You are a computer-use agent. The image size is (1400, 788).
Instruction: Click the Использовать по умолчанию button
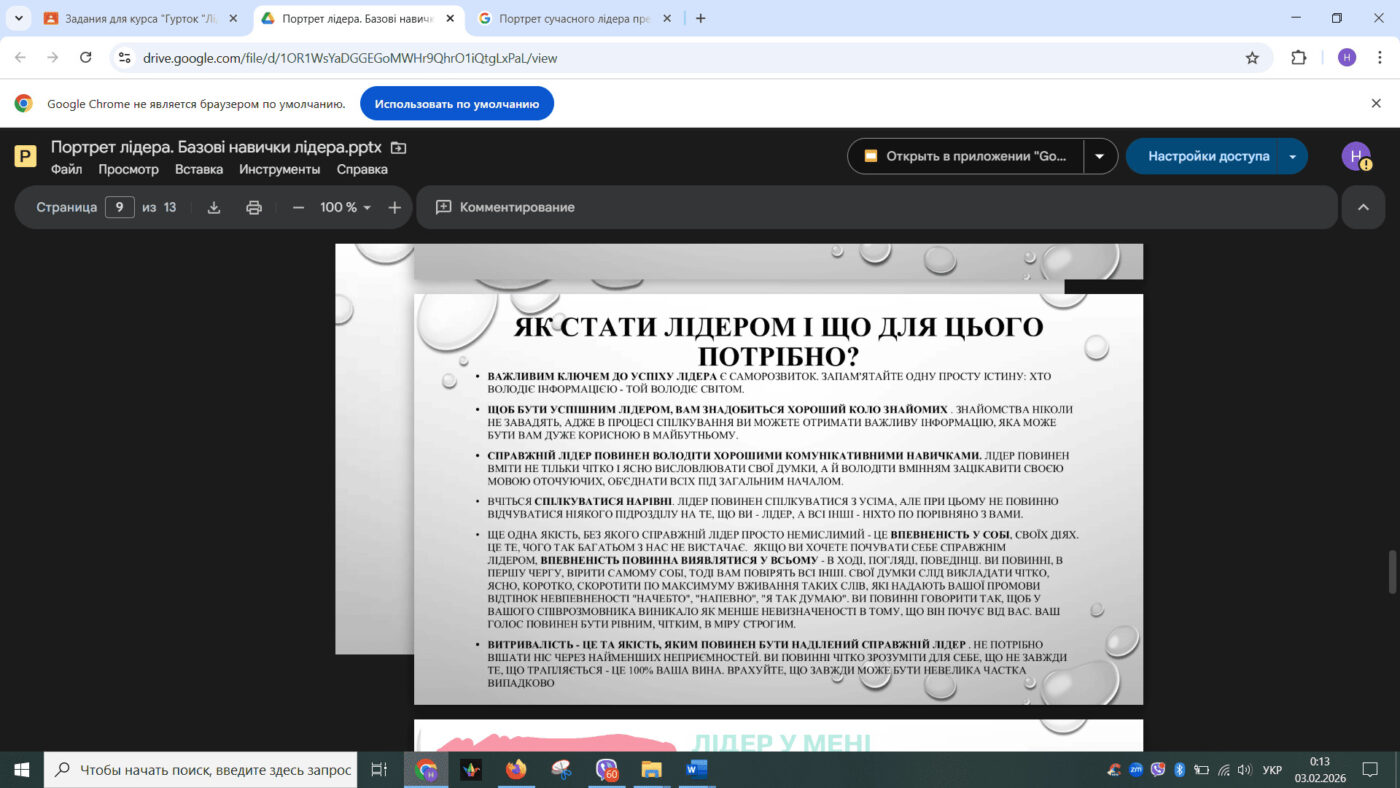pyautogui.click(x=456, y=104)
